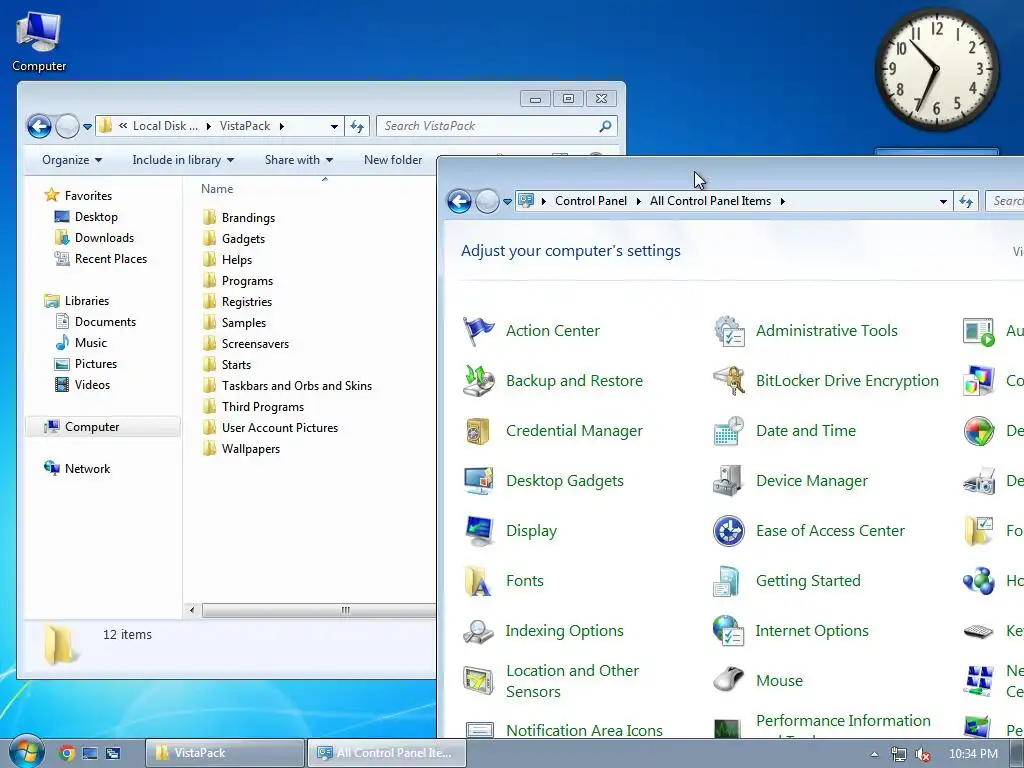Select Taskbars and Orbs and Skins folder
This screenshot has height=768, width=1024.
[x=296, y=386]
